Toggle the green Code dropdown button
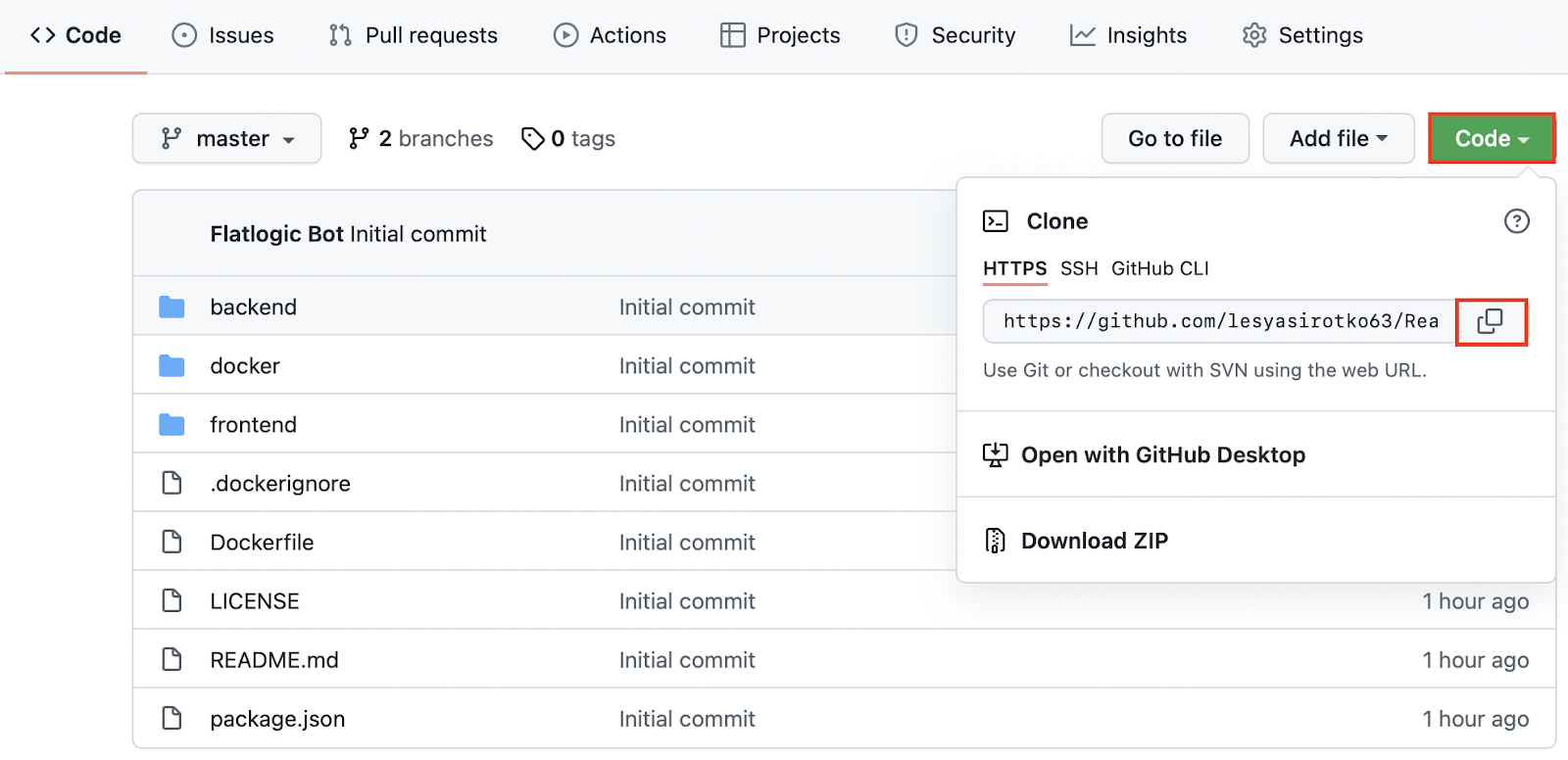This screenshot has height=760, width=1568. 1492,138
